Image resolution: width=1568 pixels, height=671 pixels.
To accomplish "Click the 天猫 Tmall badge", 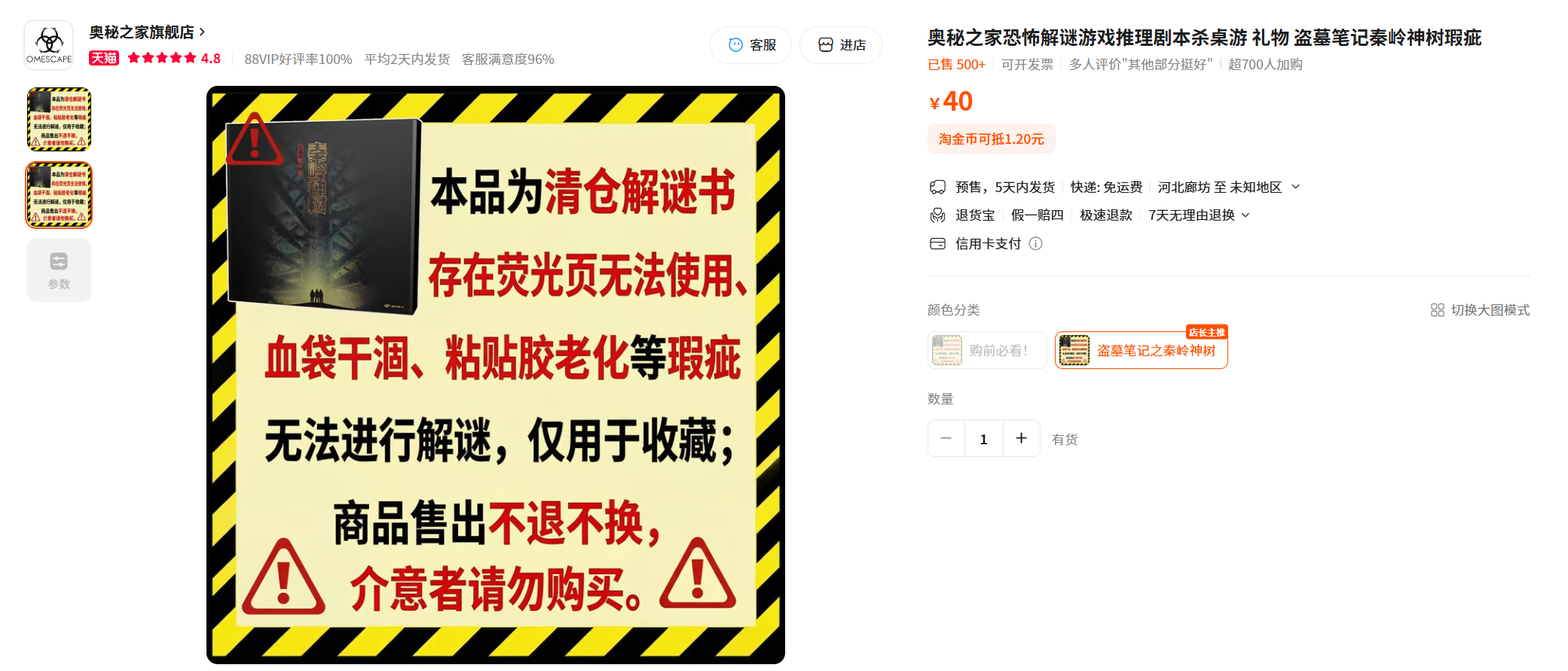I will (104, 59).
